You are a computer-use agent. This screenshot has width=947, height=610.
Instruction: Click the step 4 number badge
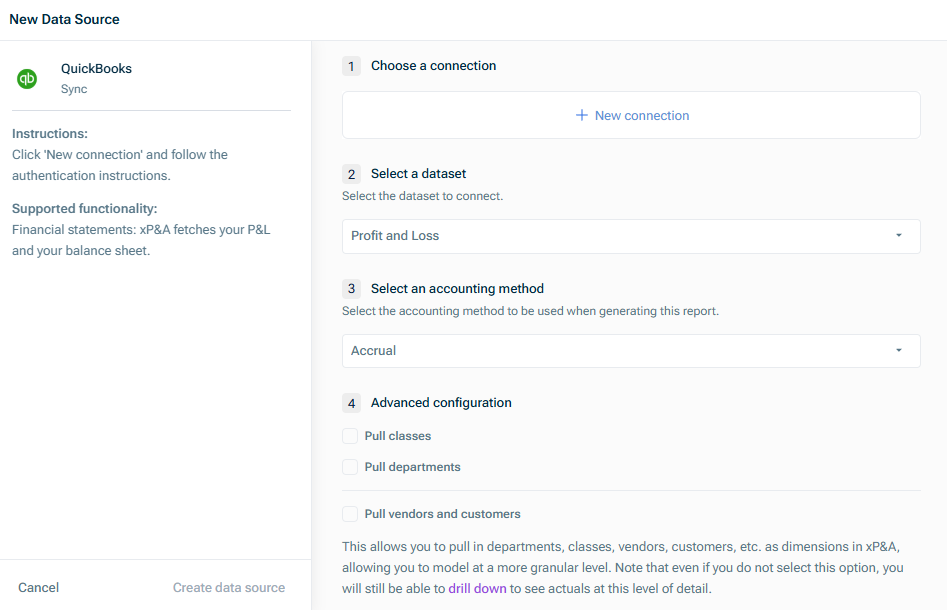point(351,403)
